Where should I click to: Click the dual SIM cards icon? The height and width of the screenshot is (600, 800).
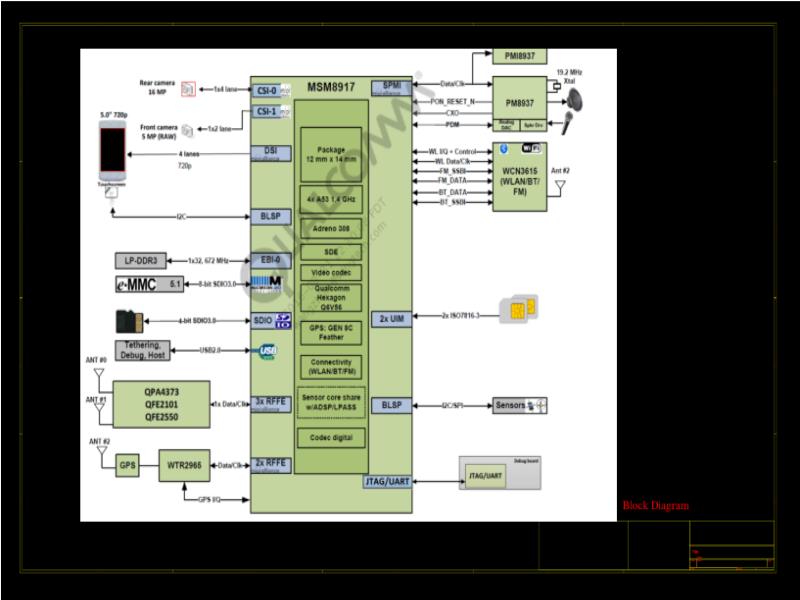[x=519, y=309]
